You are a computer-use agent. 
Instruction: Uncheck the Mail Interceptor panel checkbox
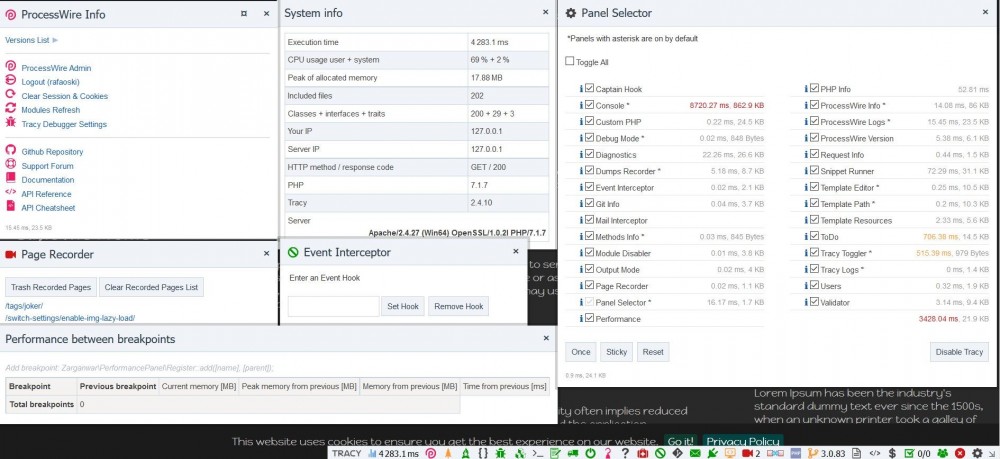point(589,220)
